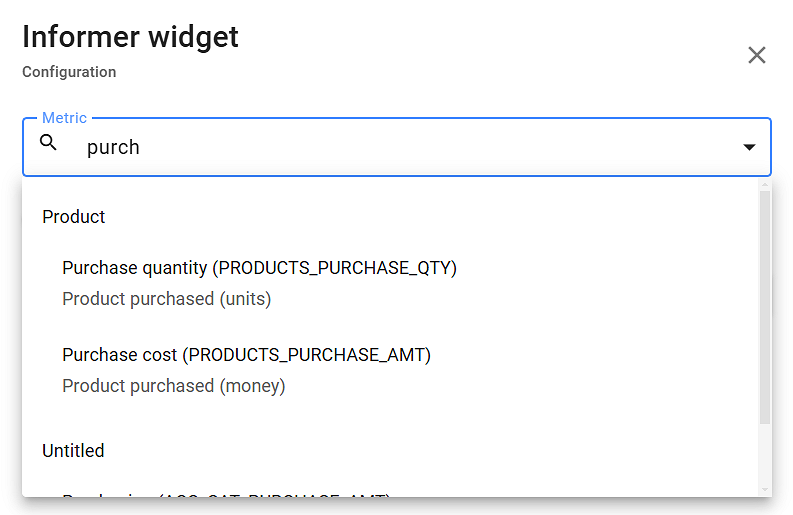Click the typed text "purch" in search

click(113, 148)
